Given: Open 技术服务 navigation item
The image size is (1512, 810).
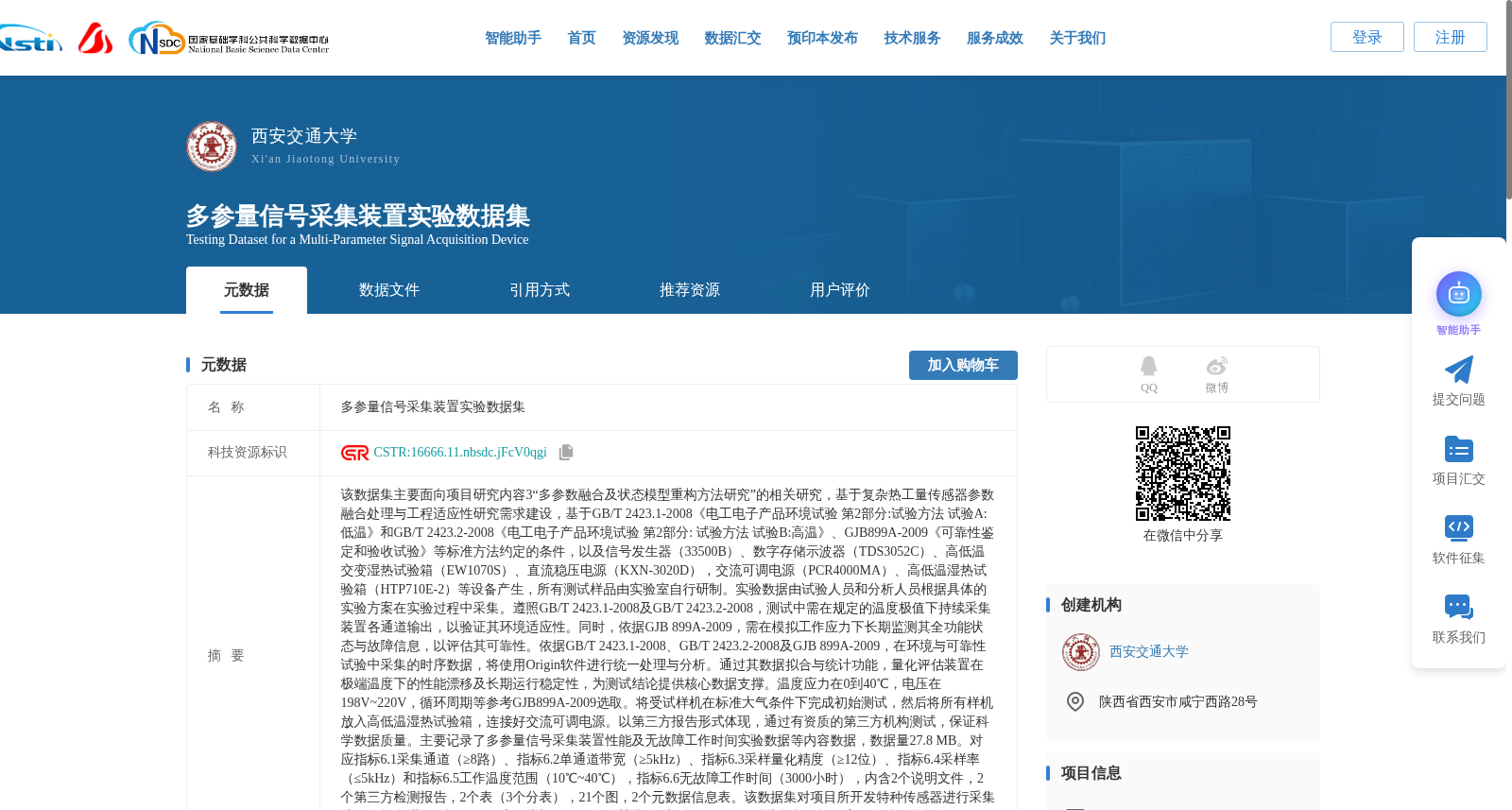Looking at the screenshot, I should [x=912, y=38].
